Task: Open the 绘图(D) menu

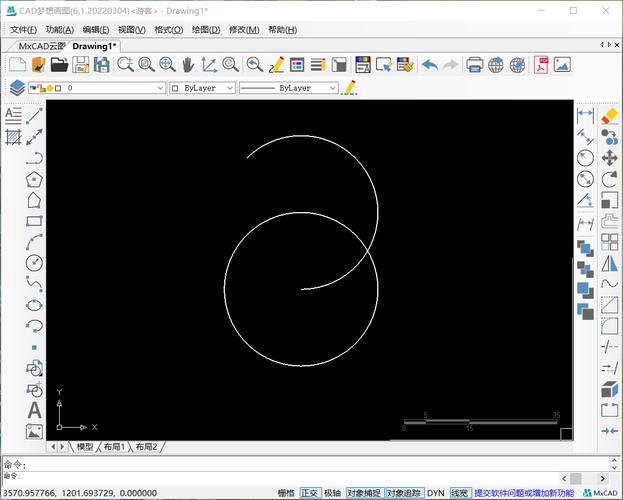Action: [205, 30]
